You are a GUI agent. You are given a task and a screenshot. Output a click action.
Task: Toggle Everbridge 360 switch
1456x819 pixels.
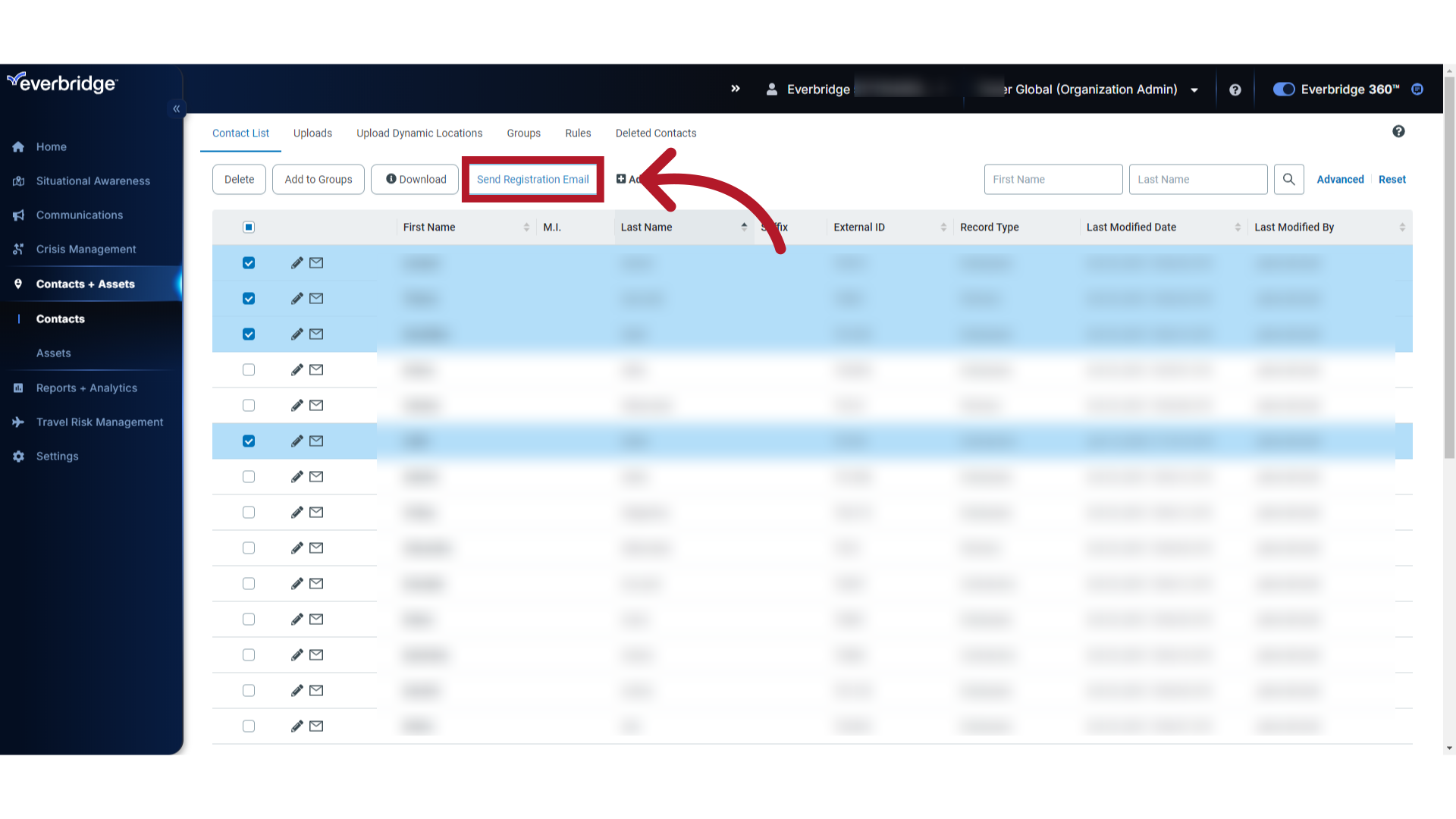tap(1283, 89)
